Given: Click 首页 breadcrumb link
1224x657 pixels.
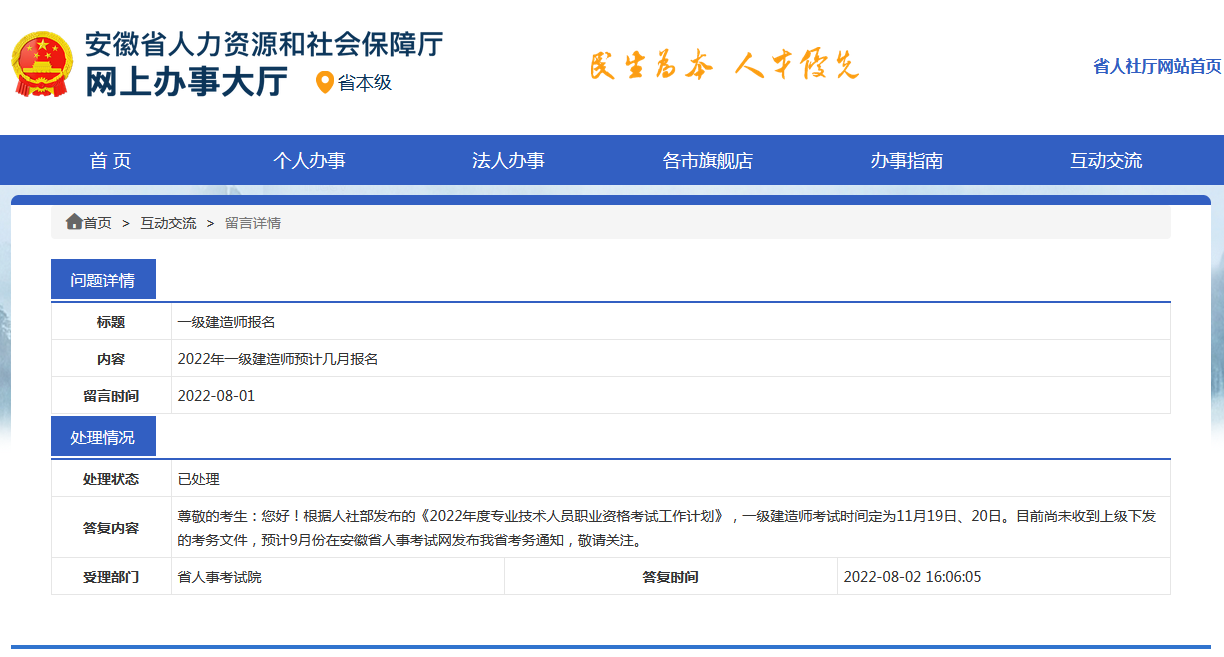Looking at the screenshot, I should pyautogui.click(x=97, y=223).
